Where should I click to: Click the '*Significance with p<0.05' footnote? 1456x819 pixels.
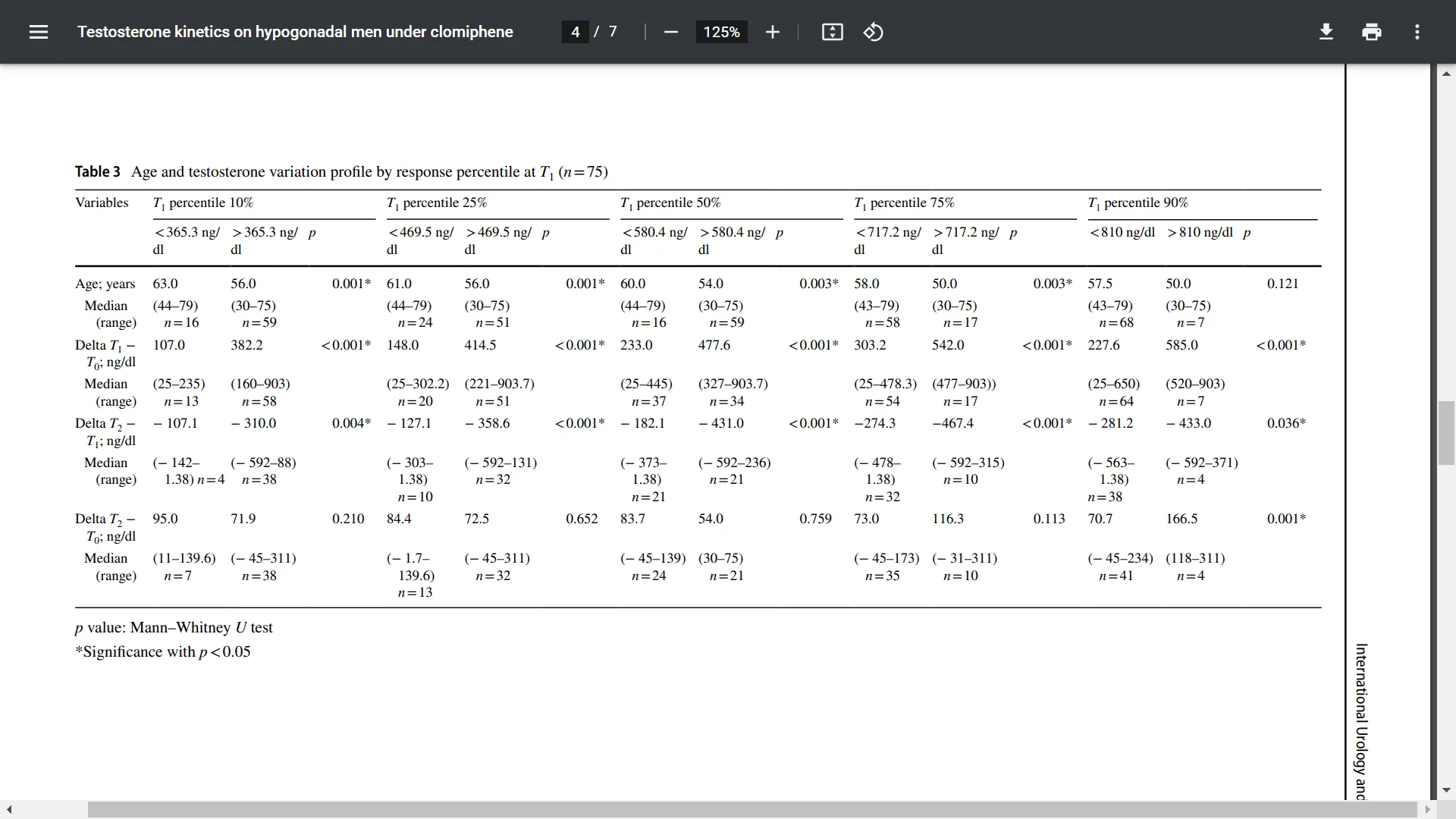[162, 652]
